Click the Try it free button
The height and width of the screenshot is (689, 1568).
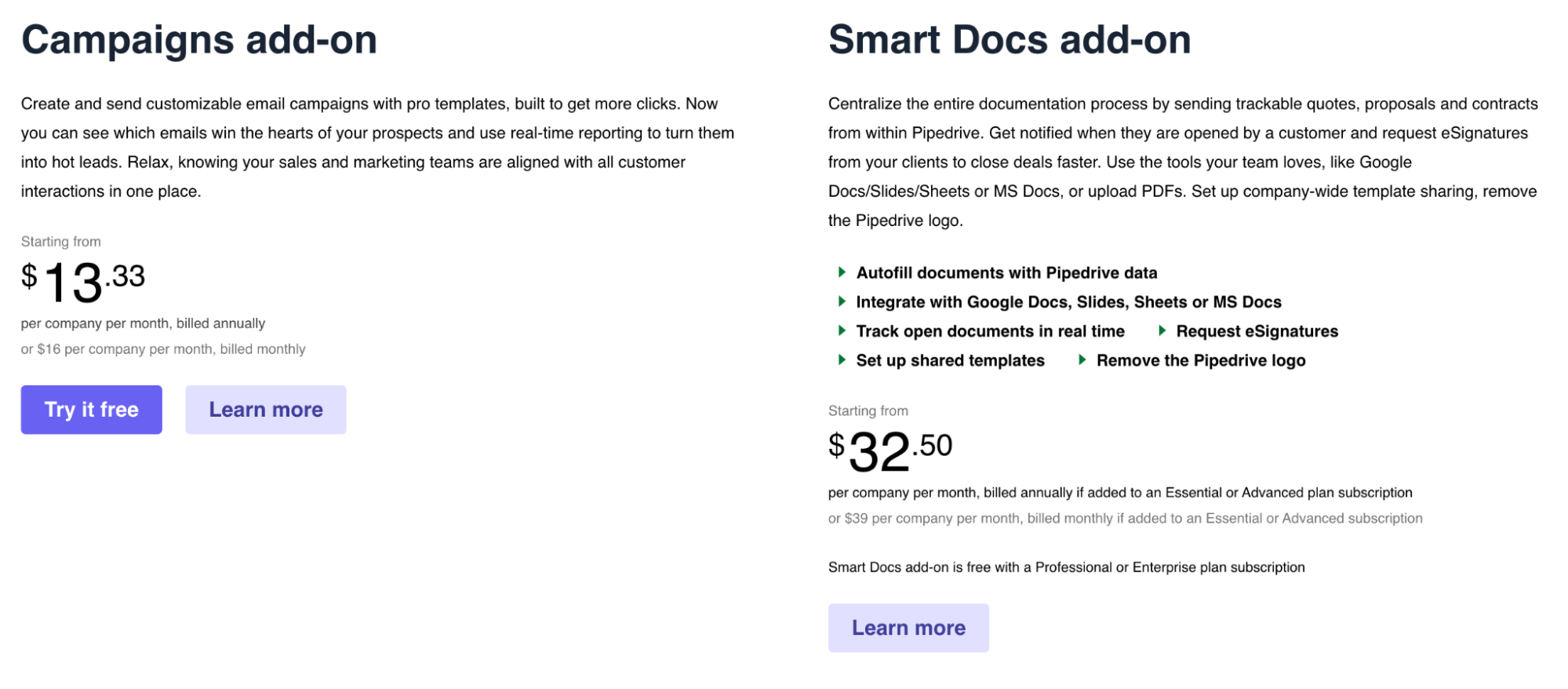(x=91, y=409)
